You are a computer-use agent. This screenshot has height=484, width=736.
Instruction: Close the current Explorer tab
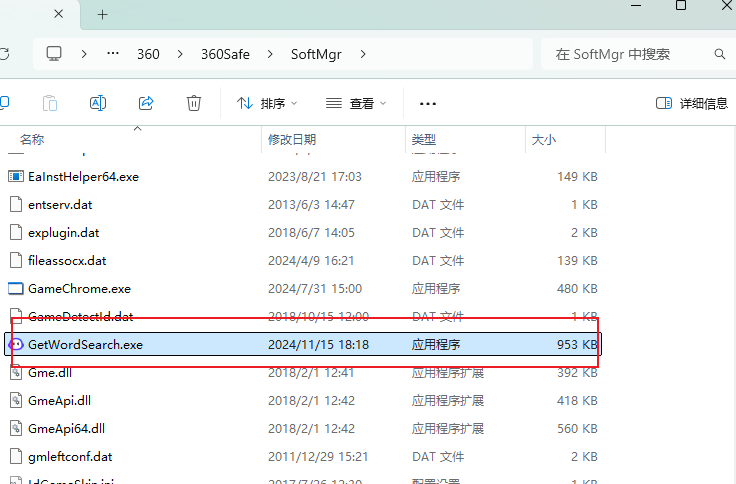59,14
